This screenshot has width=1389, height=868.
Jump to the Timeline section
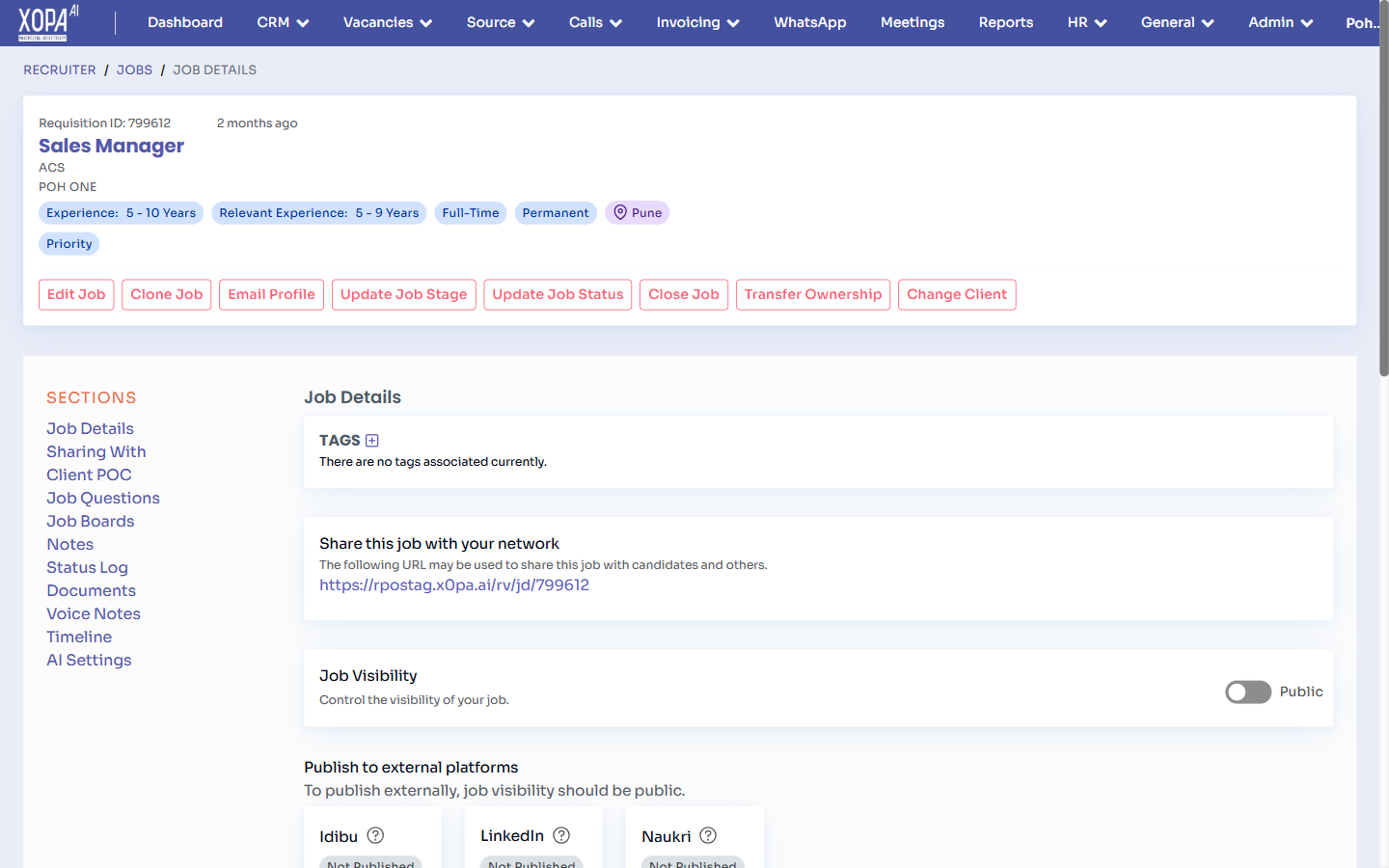pos(79,637)
